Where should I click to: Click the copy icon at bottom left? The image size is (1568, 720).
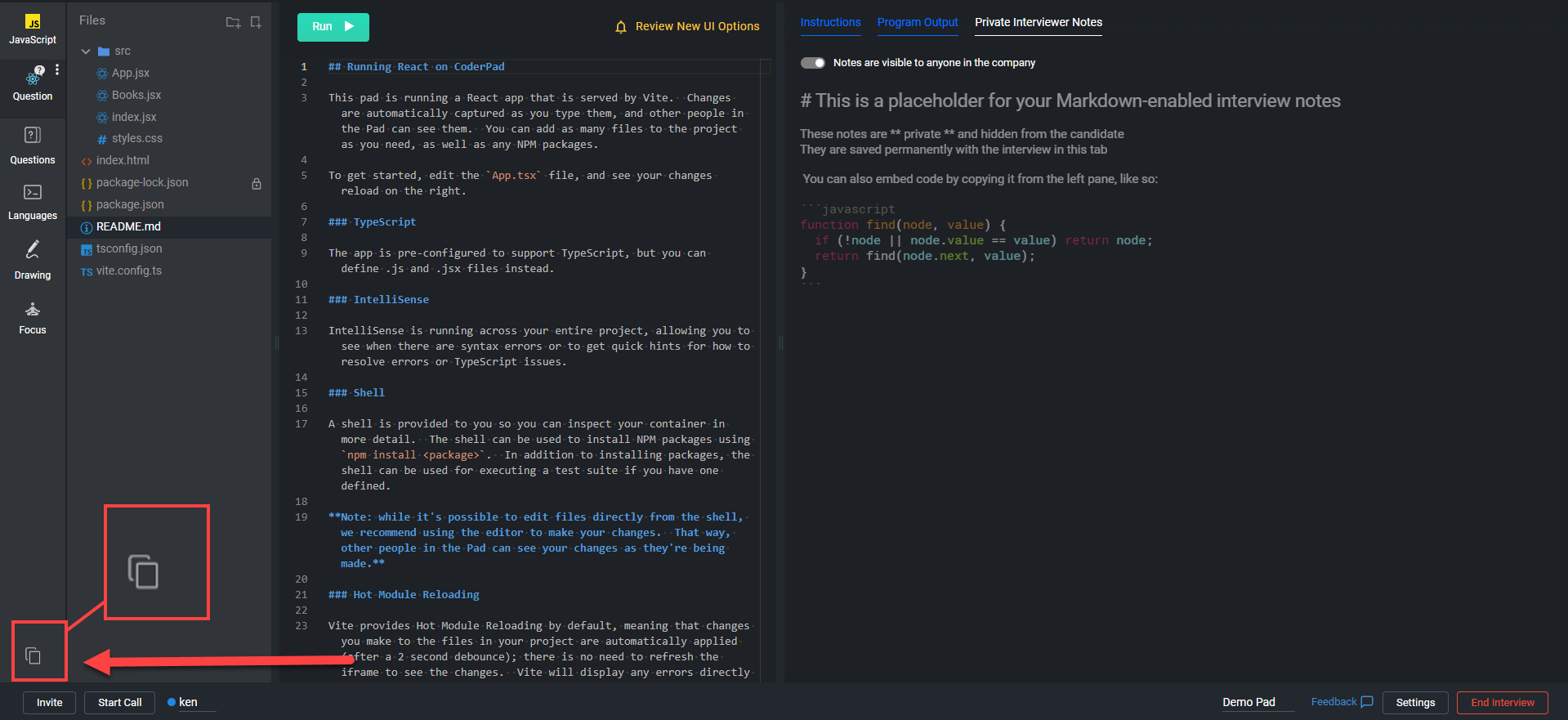pos(34,655)
